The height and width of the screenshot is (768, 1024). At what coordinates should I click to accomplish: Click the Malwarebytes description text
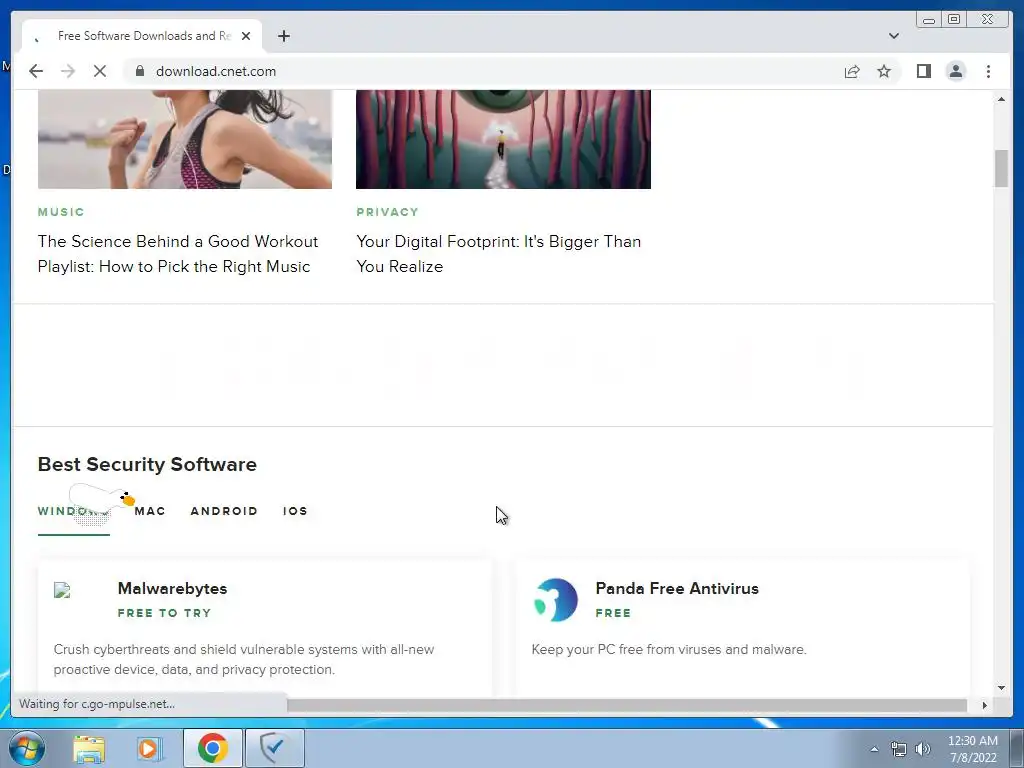(x=244, y=660)
